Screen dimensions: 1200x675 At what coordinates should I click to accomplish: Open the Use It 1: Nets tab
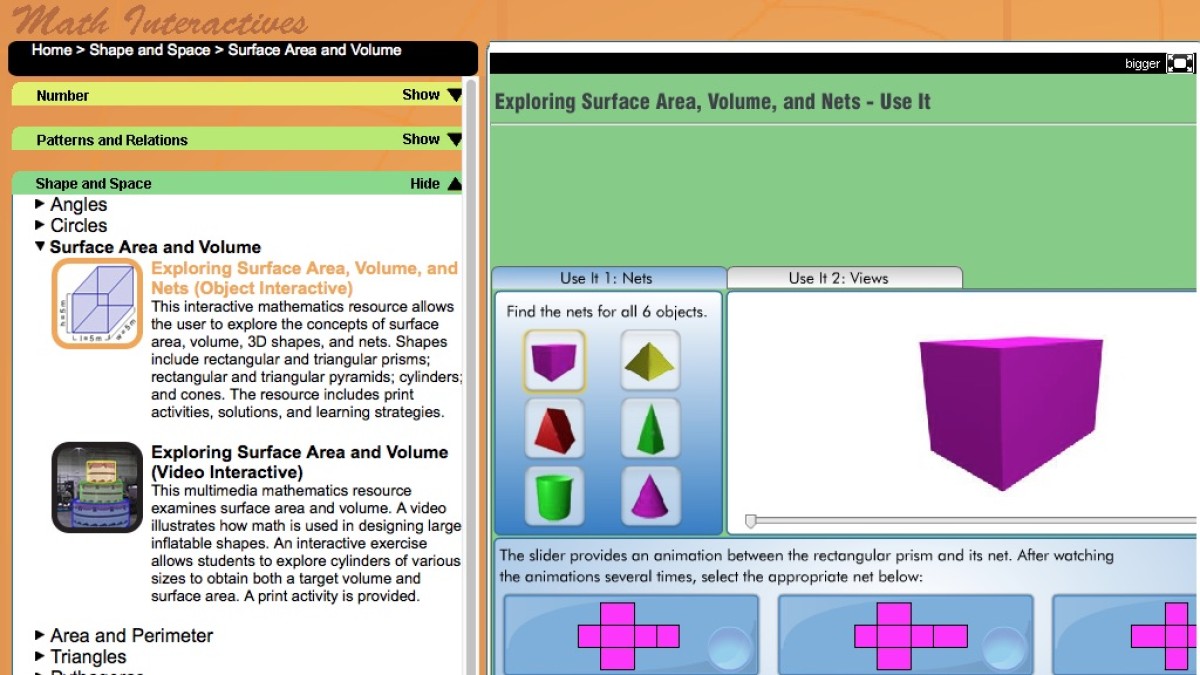607,277
